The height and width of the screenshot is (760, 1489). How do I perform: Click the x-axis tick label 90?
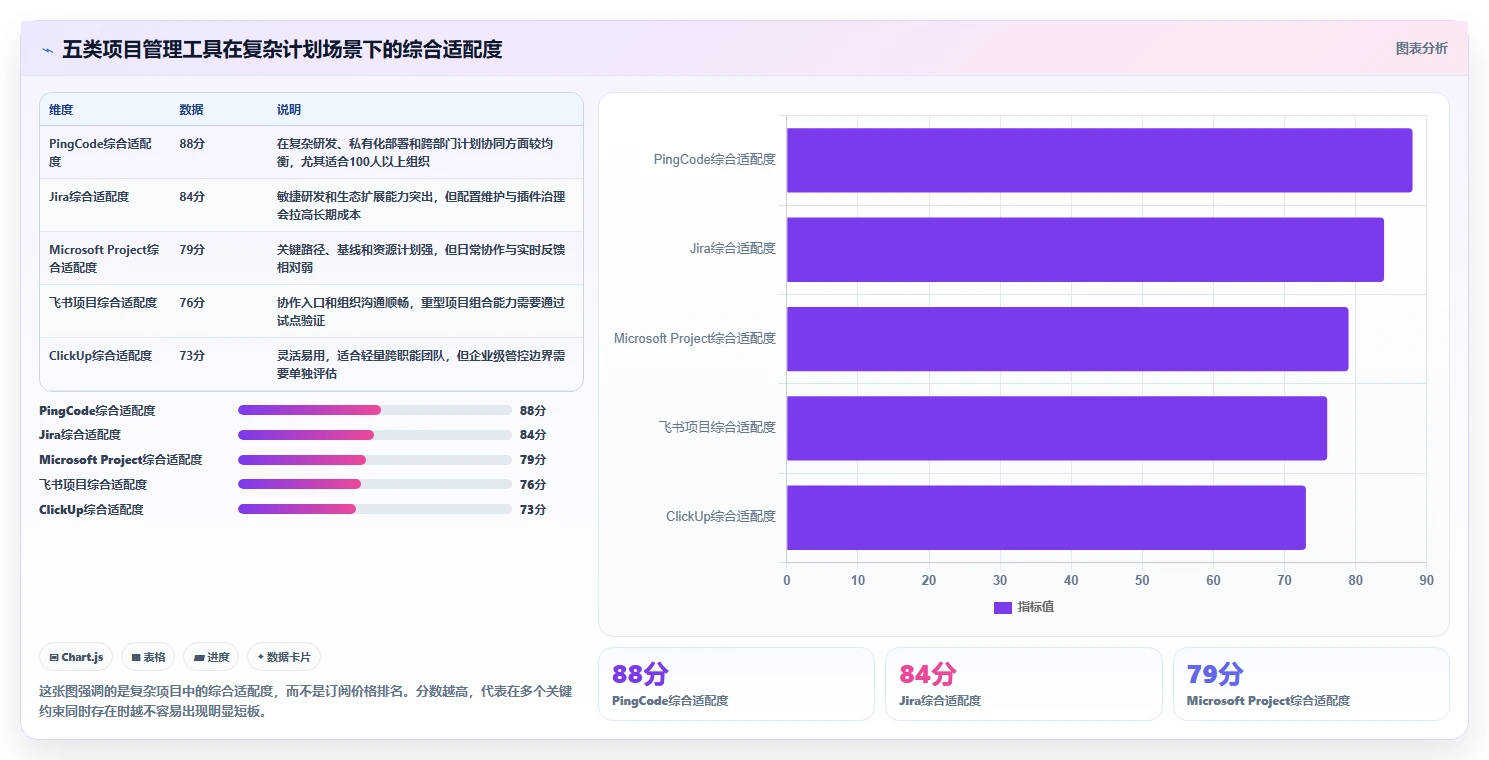point(1426,581)
